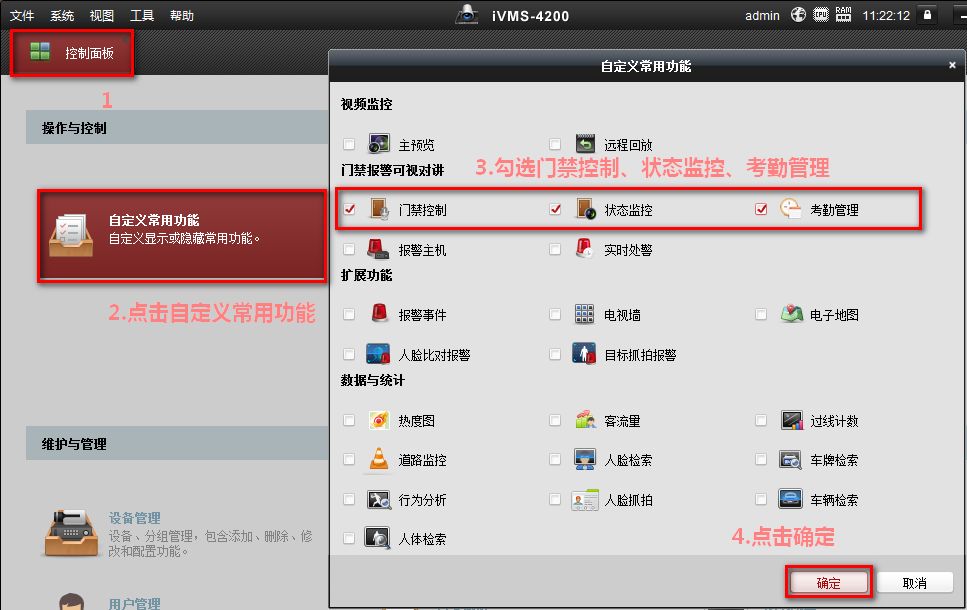Uncheck the 考勤管理 checkbox
The width and height of the screenshot is (967, 610).
pos(761,210)
